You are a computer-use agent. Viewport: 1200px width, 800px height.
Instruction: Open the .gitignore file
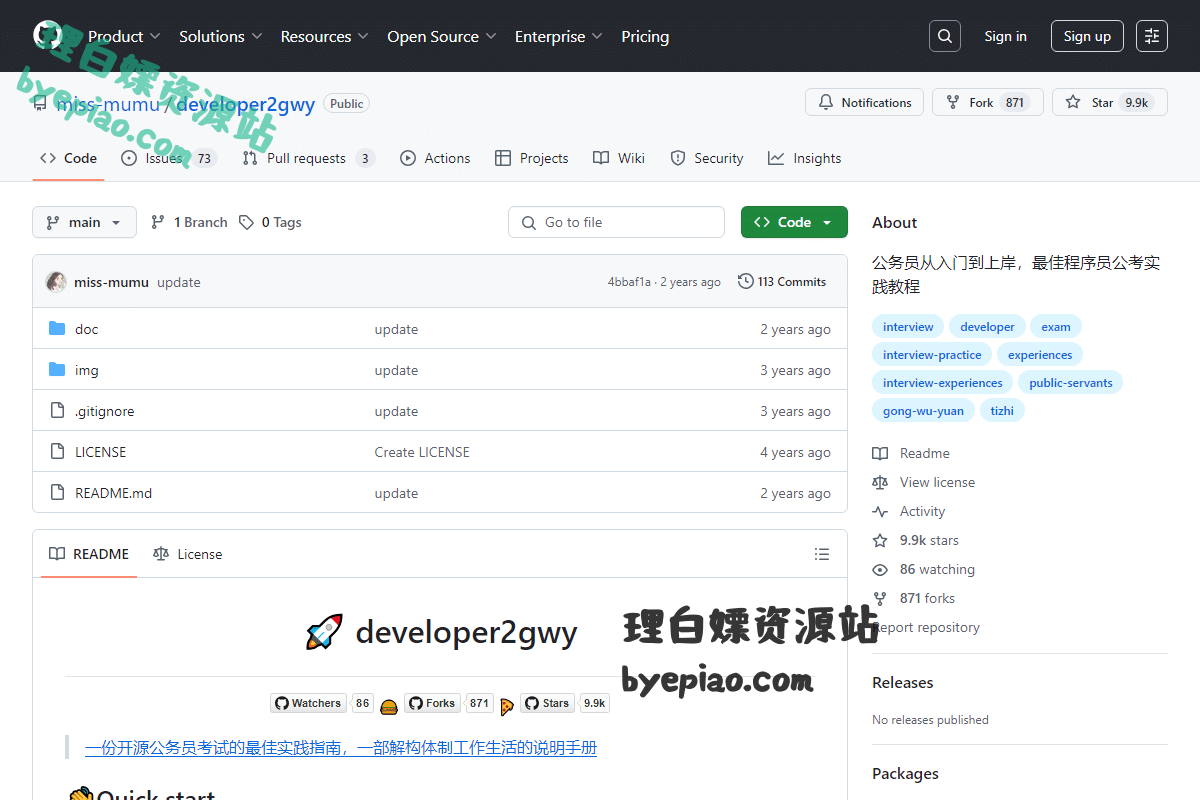[x=105, y=411]
